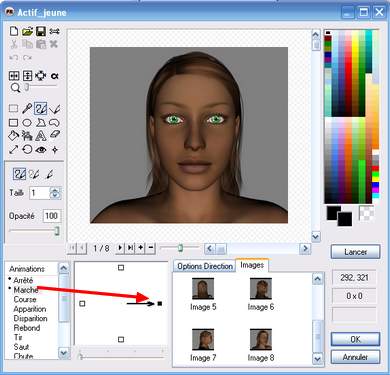The width and height of the screenshot is (390, 375).
Task: Select the Color Picker eyedropper tool
Action: (27, 108)
